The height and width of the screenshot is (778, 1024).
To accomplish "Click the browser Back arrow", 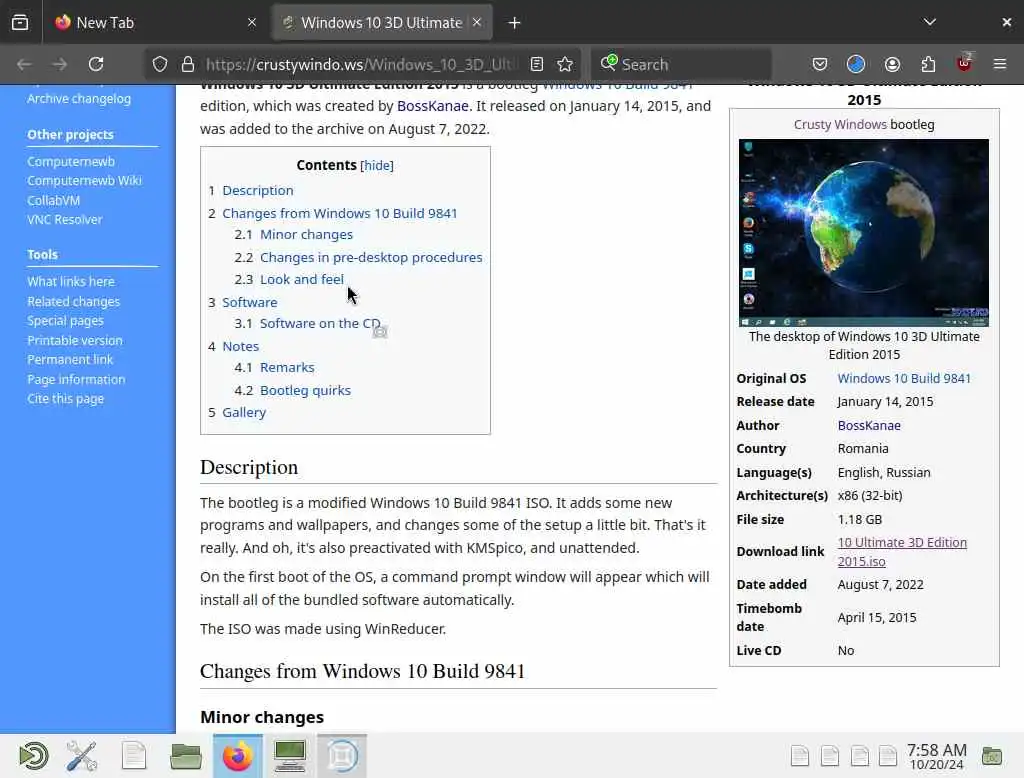I will [24, 64].
